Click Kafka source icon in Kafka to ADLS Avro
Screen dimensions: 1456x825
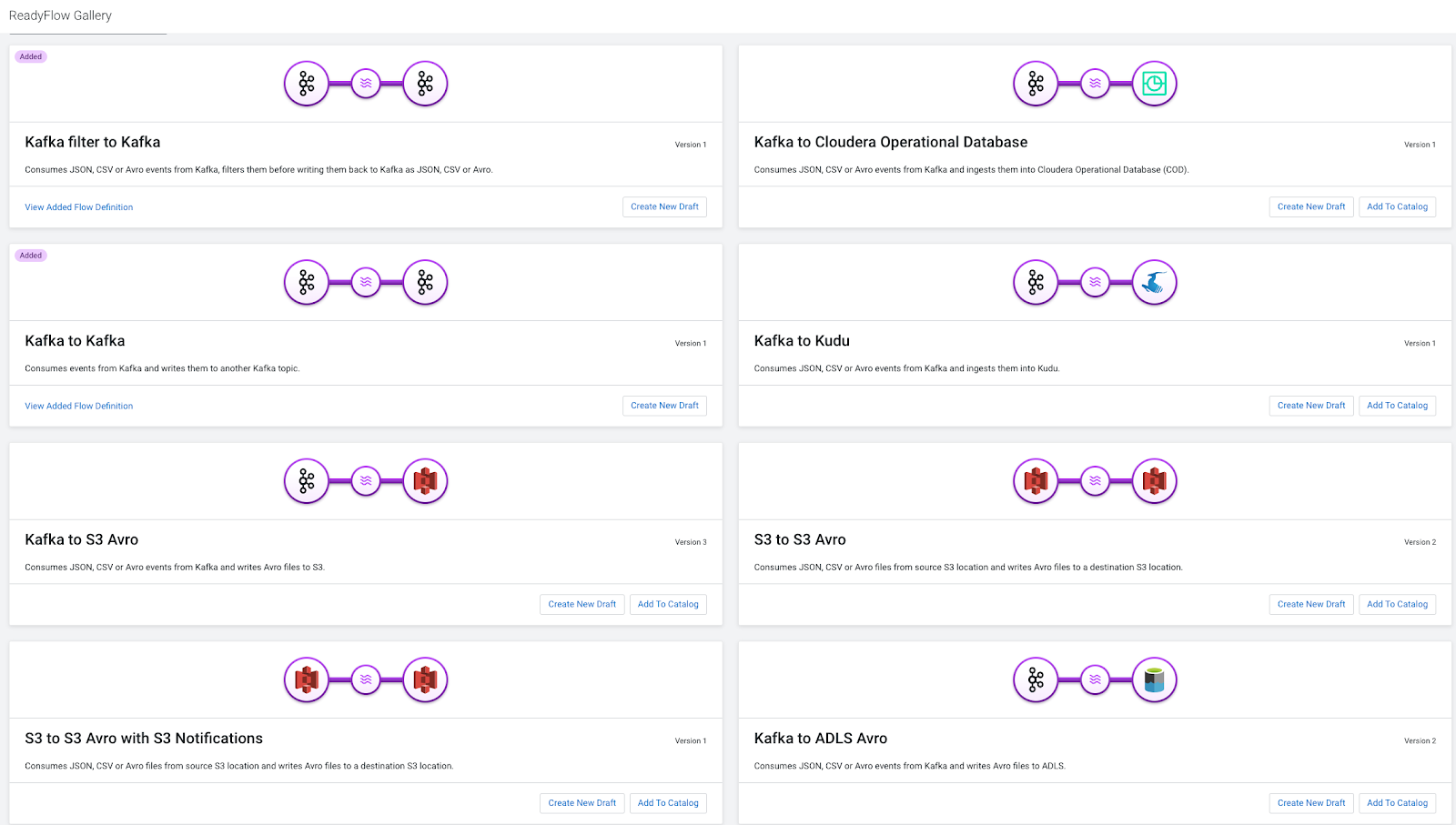[x=1036, y=680]
